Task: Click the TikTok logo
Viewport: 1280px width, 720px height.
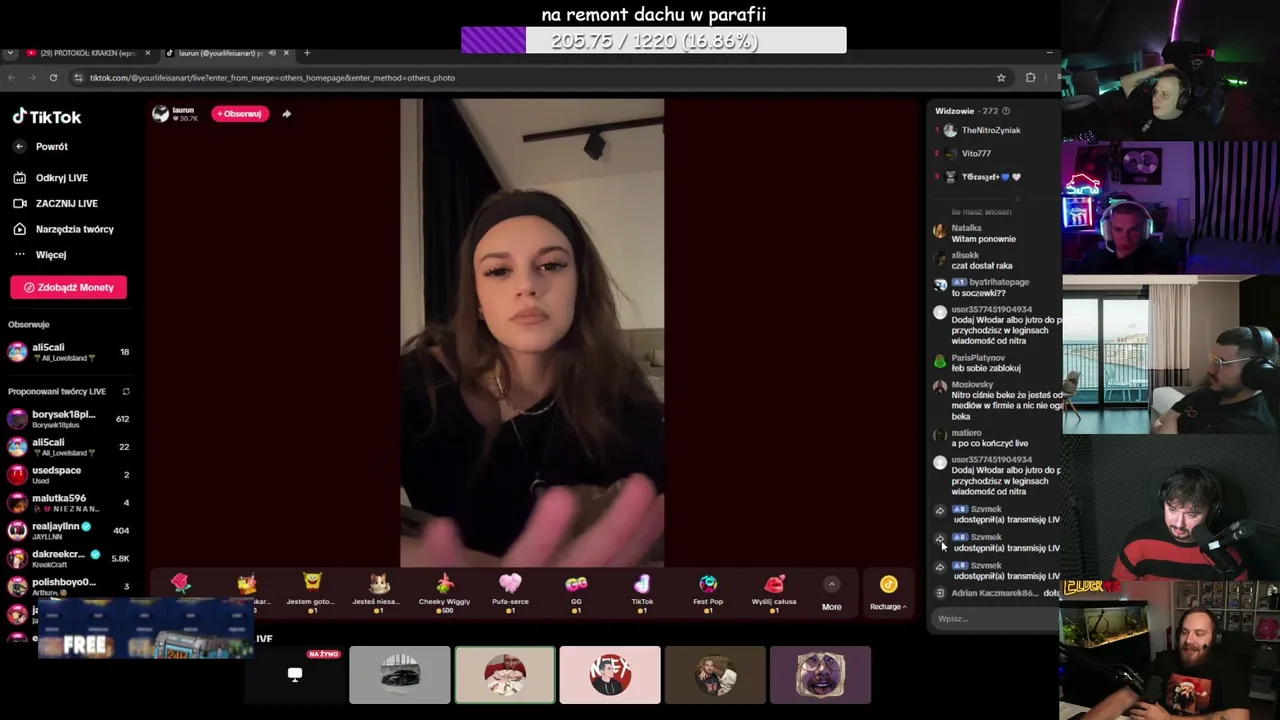Action: coord(47,117)
